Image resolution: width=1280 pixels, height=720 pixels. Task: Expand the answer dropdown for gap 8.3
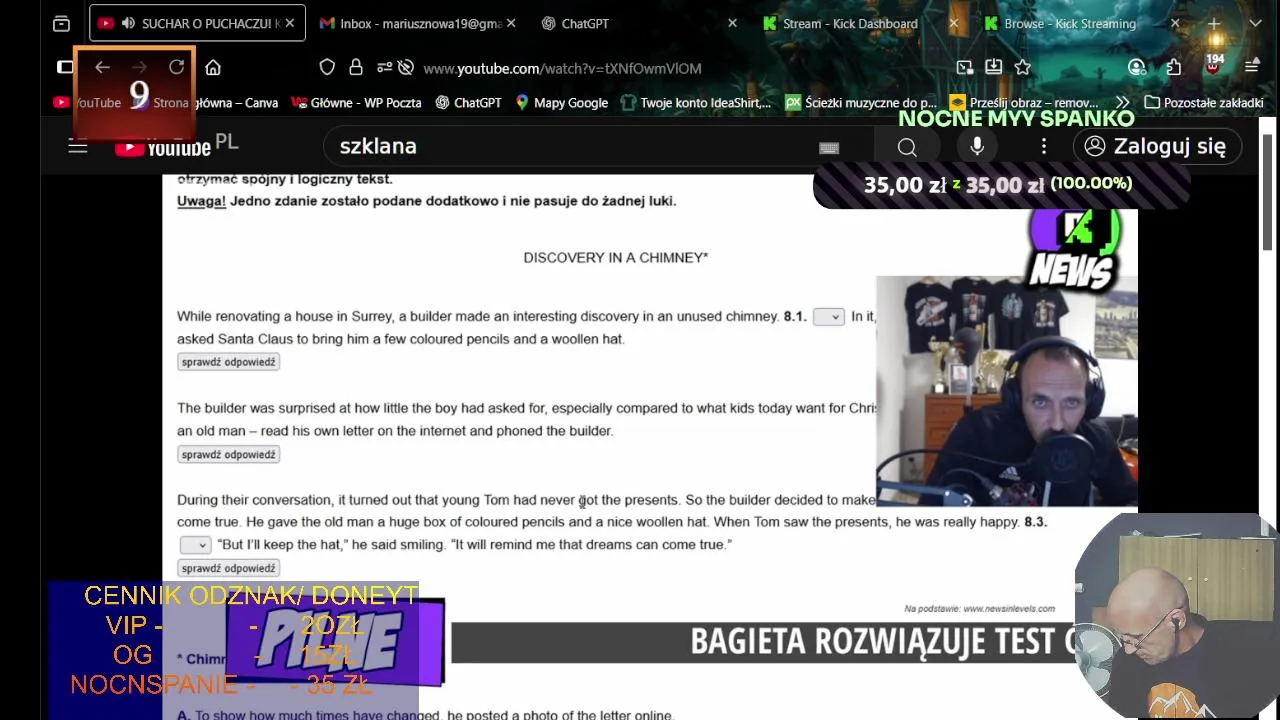point(195,545)
